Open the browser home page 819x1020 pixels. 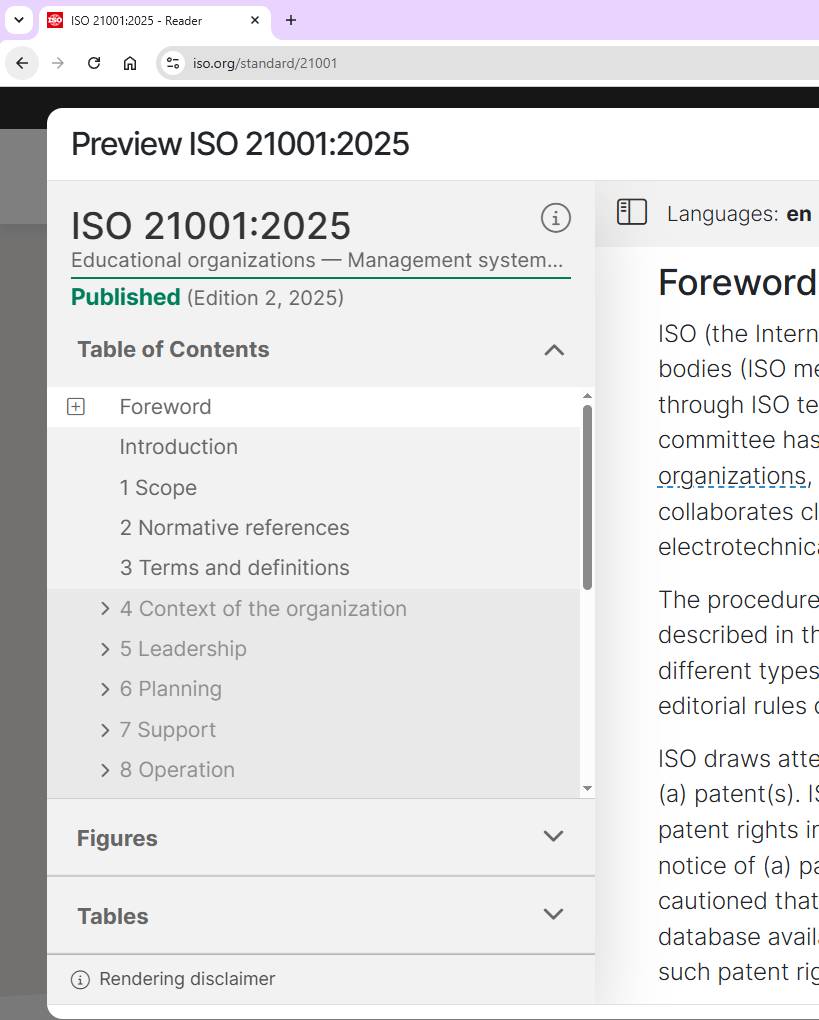point(130,63)
